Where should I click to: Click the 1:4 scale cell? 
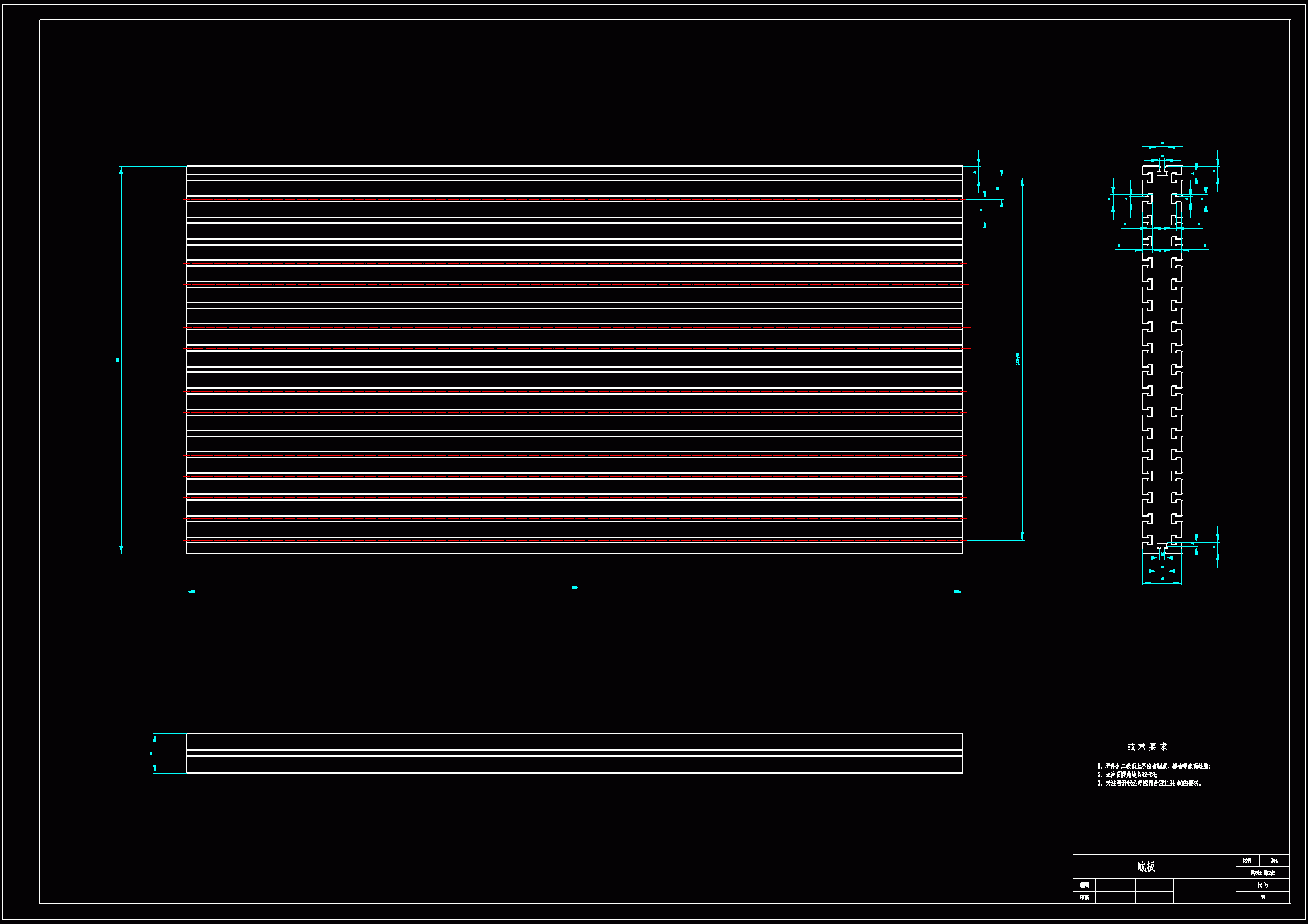point(1274,861)
